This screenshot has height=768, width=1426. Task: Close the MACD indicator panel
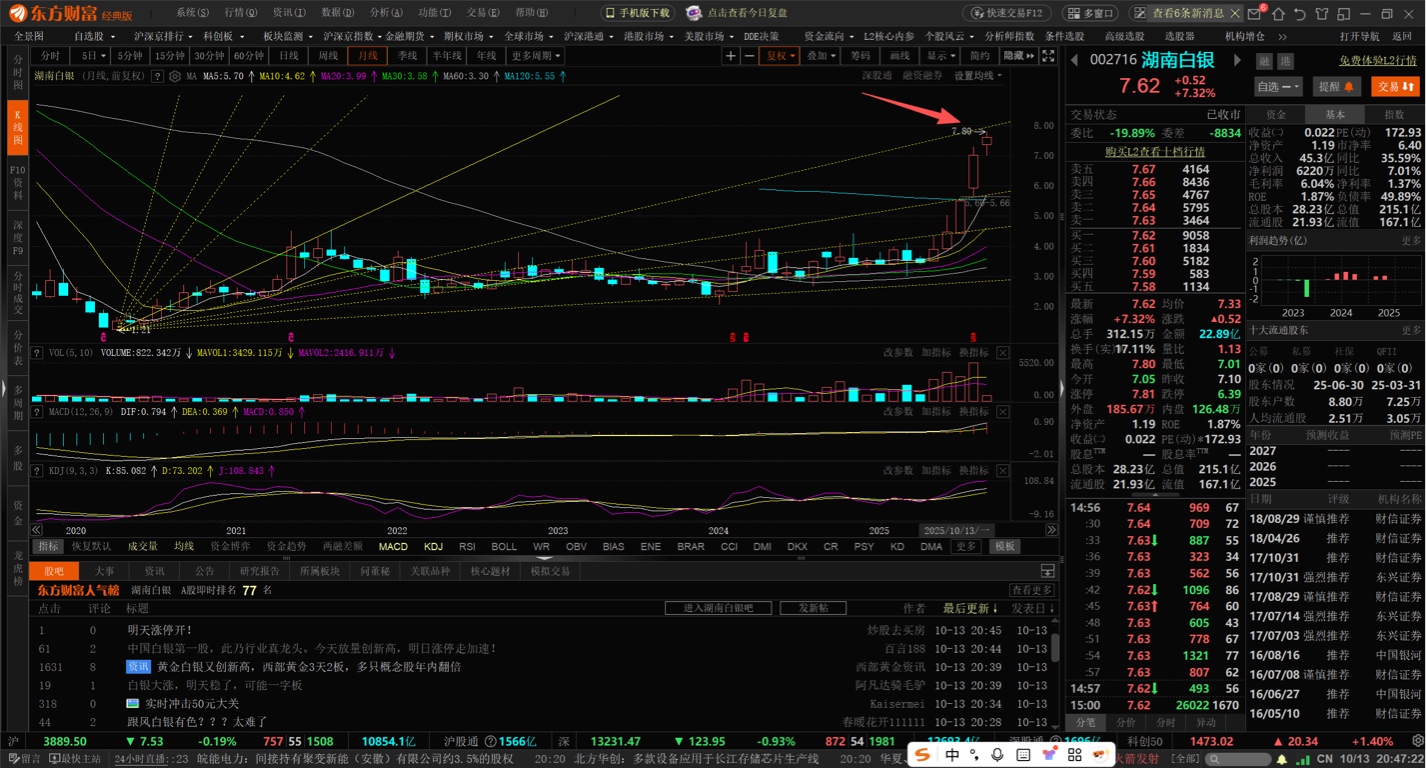(1003, 411)
